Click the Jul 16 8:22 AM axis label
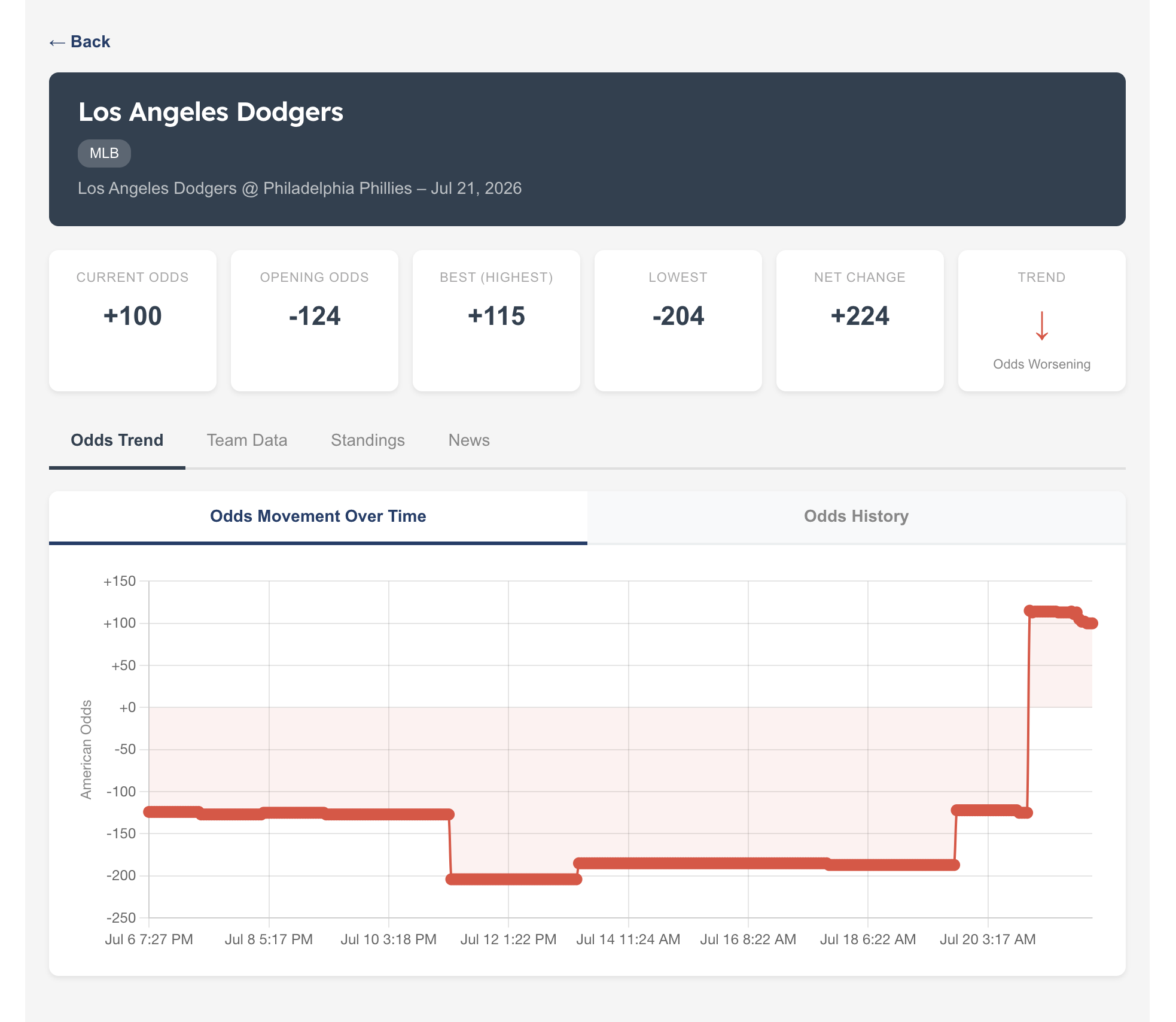The height and width of the screenshot is (1022, 1176). (x=748, y=939)
